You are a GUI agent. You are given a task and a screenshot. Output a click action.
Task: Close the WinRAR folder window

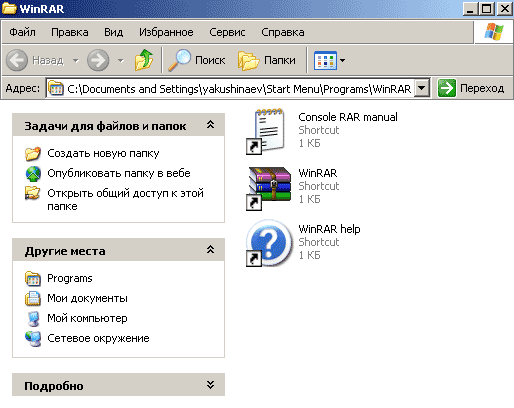505,9
